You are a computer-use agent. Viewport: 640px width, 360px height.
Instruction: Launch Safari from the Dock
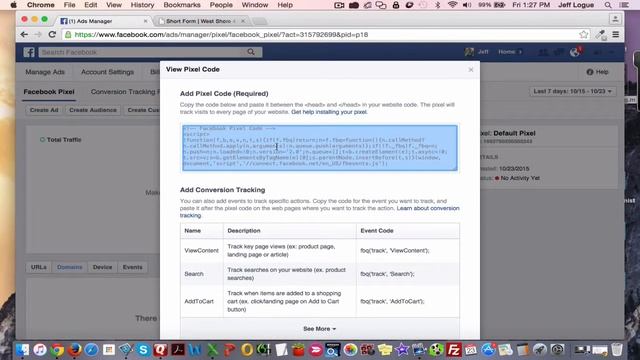point(91,350)
